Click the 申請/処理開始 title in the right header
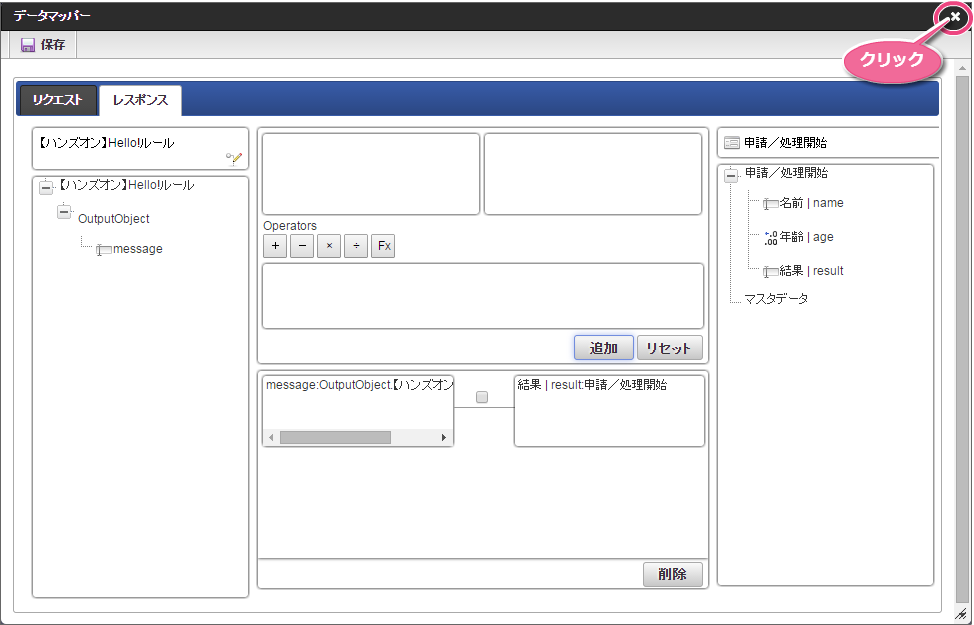The height and width of the screenshot is (625, 974). (785, 143)
